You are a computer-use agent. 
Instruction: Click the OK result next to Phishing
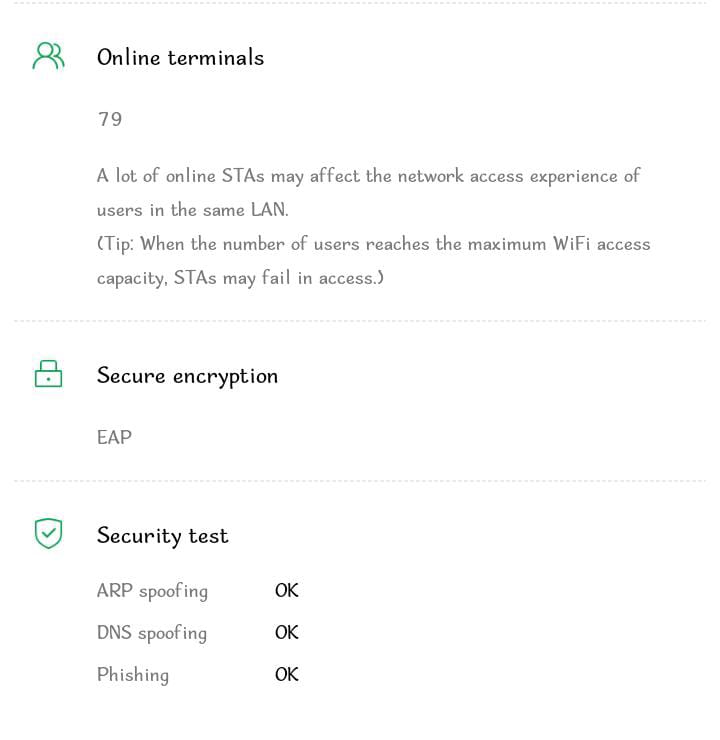pyautogui.click(x=287, y=675)
